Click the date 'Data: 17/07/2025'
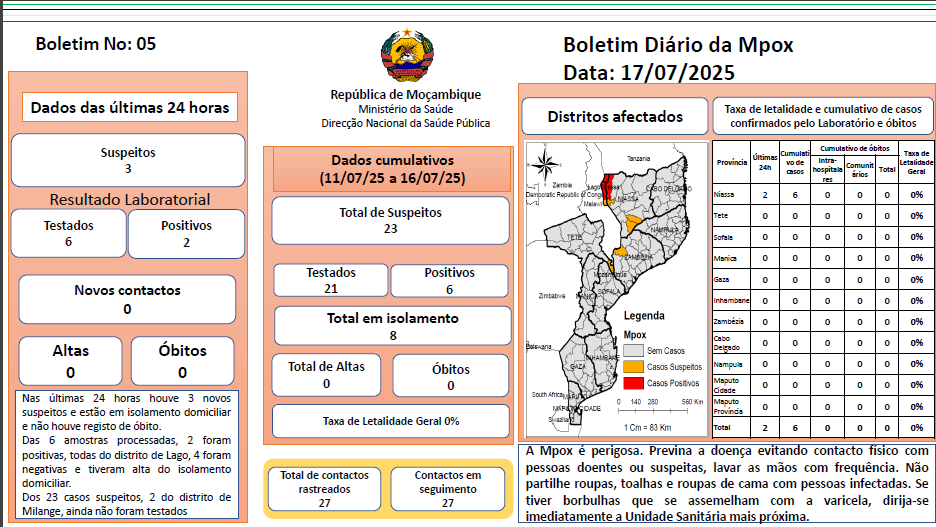This screenshot has height=527, width=936. point(649,73)
